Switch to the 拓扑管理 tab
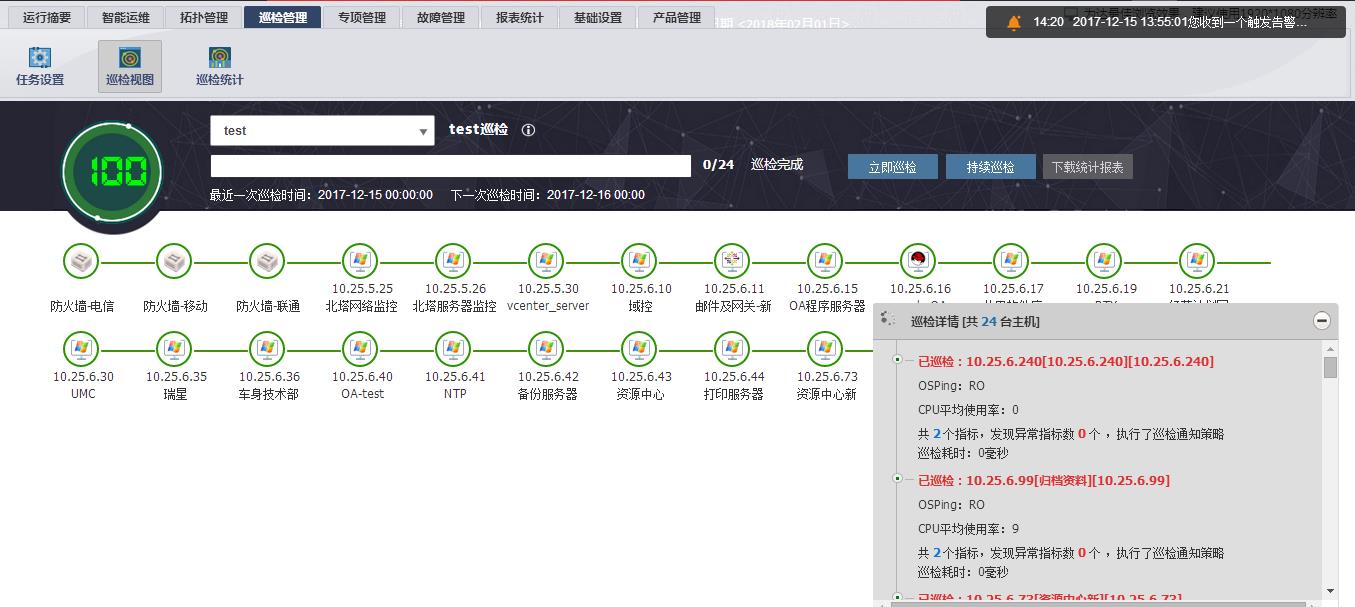This screenshot has height=607, width=1355. click(x=203, y=16)
